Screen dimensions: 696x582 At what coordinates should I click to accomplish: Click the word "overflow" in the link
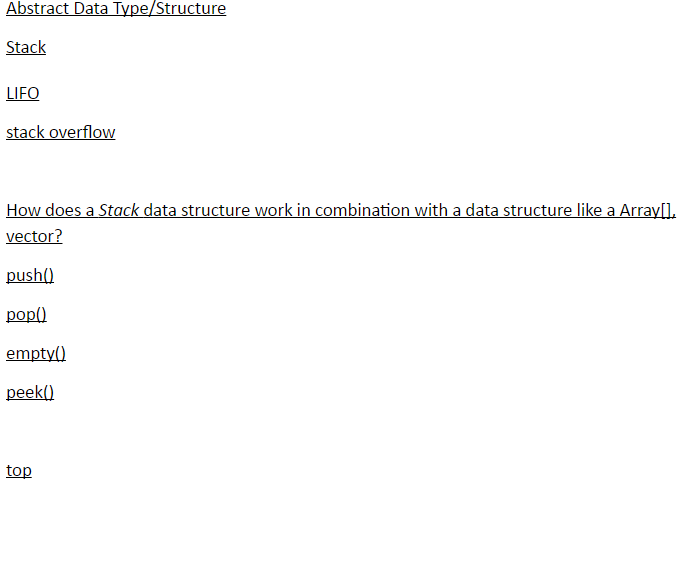coord(82,133)
